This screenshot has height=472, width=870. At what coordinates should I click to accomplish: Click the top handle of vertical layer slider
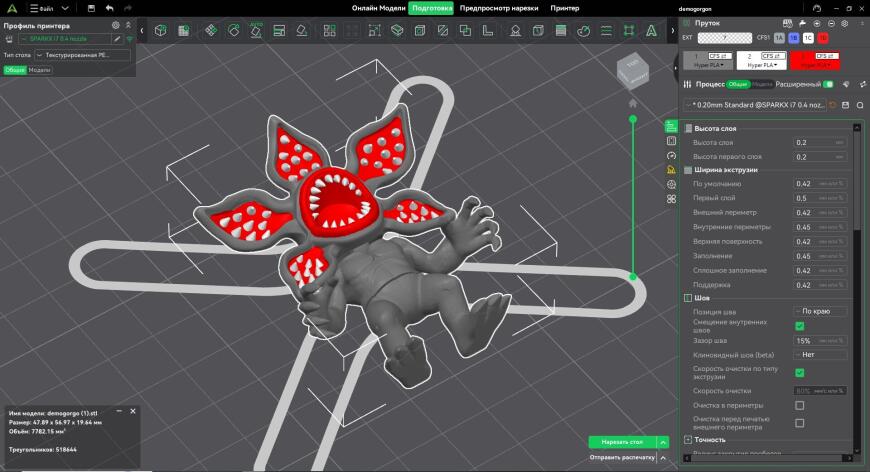pyautogui.click(x=633, y=119)
